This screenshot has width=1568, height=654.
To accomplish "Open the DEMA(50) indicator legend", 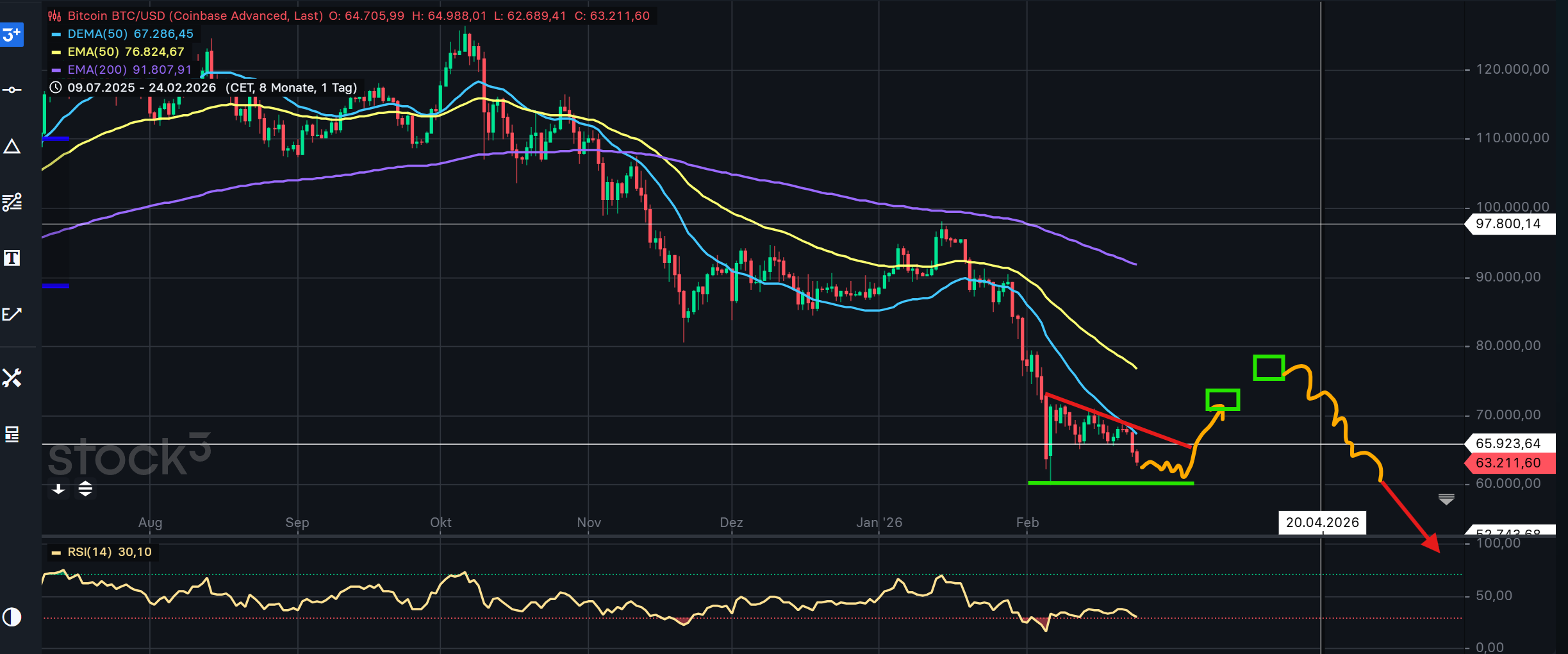I will click(x=122, y=34).
